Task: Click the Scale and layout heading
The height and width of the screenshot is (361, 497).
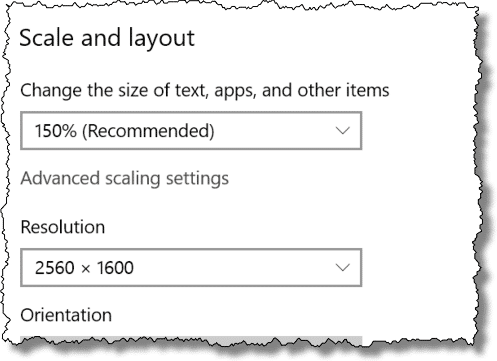Action: (107, 39)
